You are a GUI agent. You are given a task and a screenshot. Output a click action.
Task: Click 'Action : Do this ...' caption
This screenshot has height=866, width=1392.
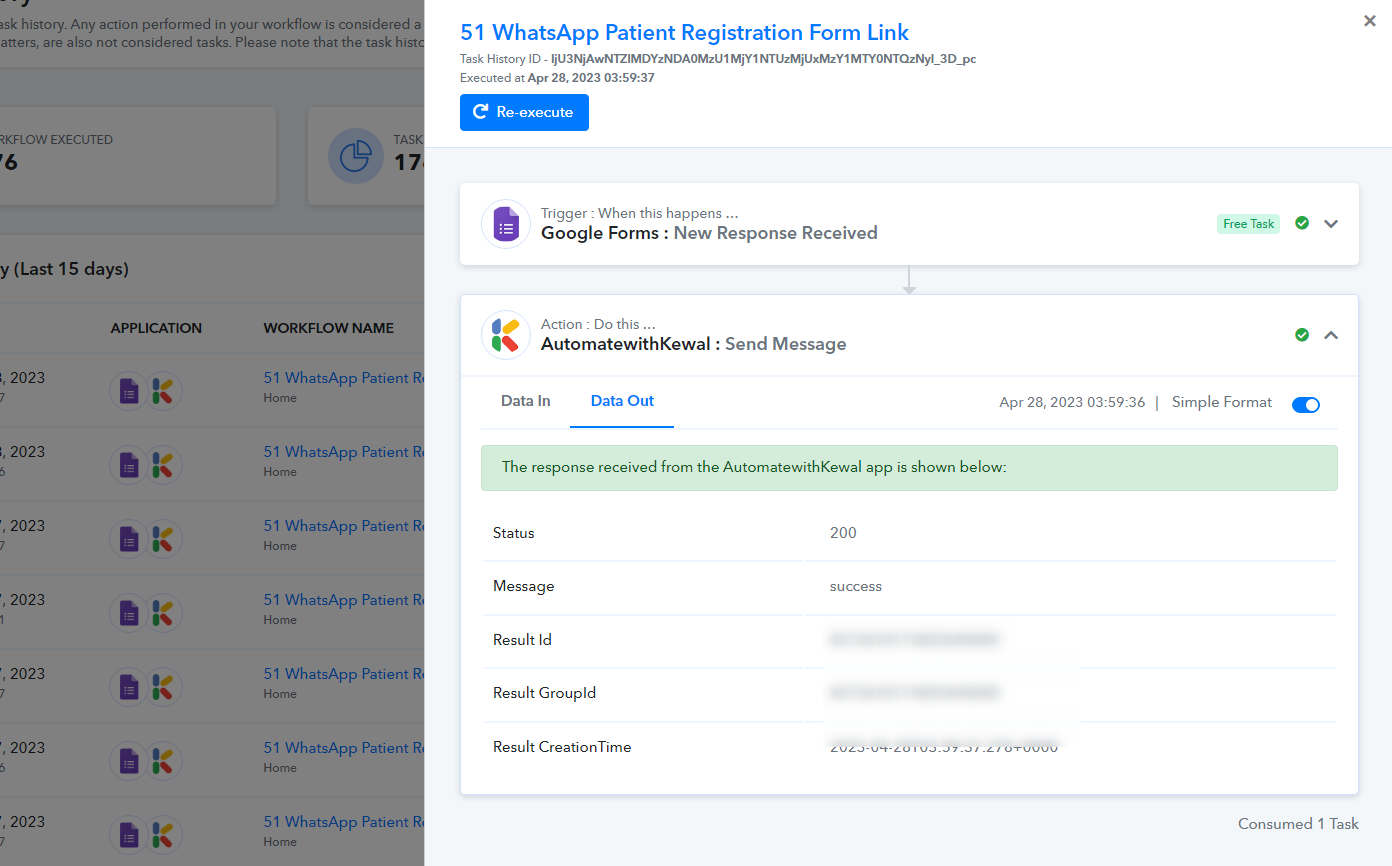pos(598,324)
